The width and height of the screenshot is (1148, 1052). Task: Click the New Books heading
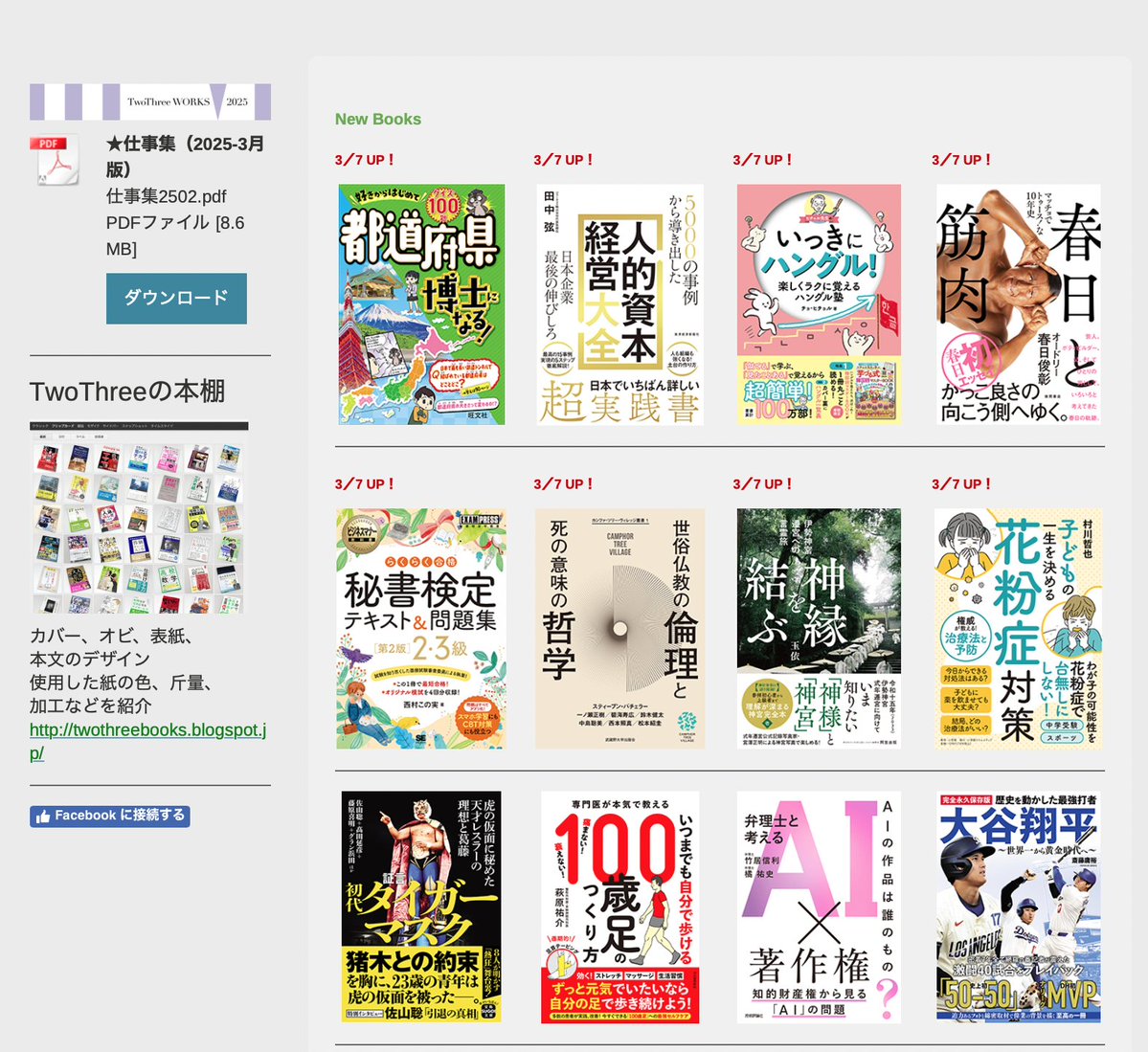(378, 119)
